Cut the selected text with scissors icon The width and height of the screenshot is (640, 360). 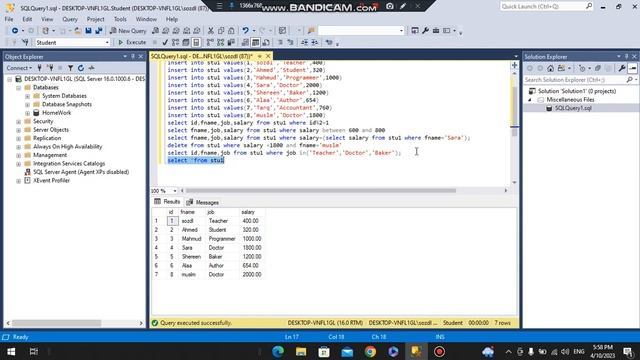(x=211, y=31)
